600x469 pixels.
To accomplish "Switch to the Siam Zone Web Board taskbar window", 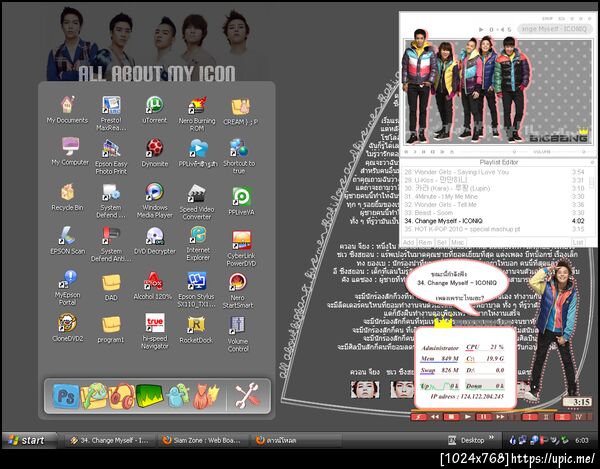I will click(202, 440).
